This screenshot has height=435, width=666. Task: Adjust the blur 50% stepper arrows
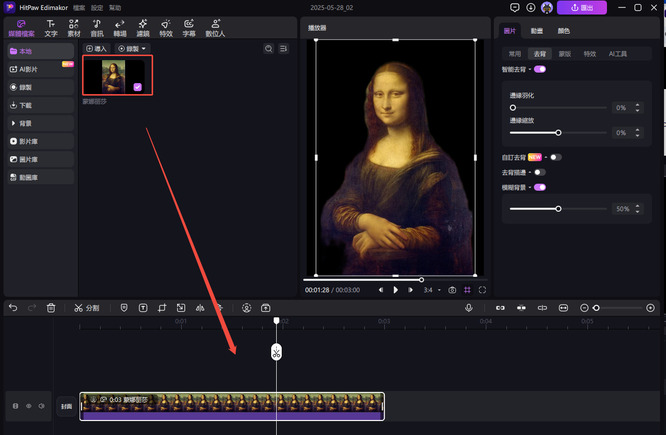tap(637, 209)
